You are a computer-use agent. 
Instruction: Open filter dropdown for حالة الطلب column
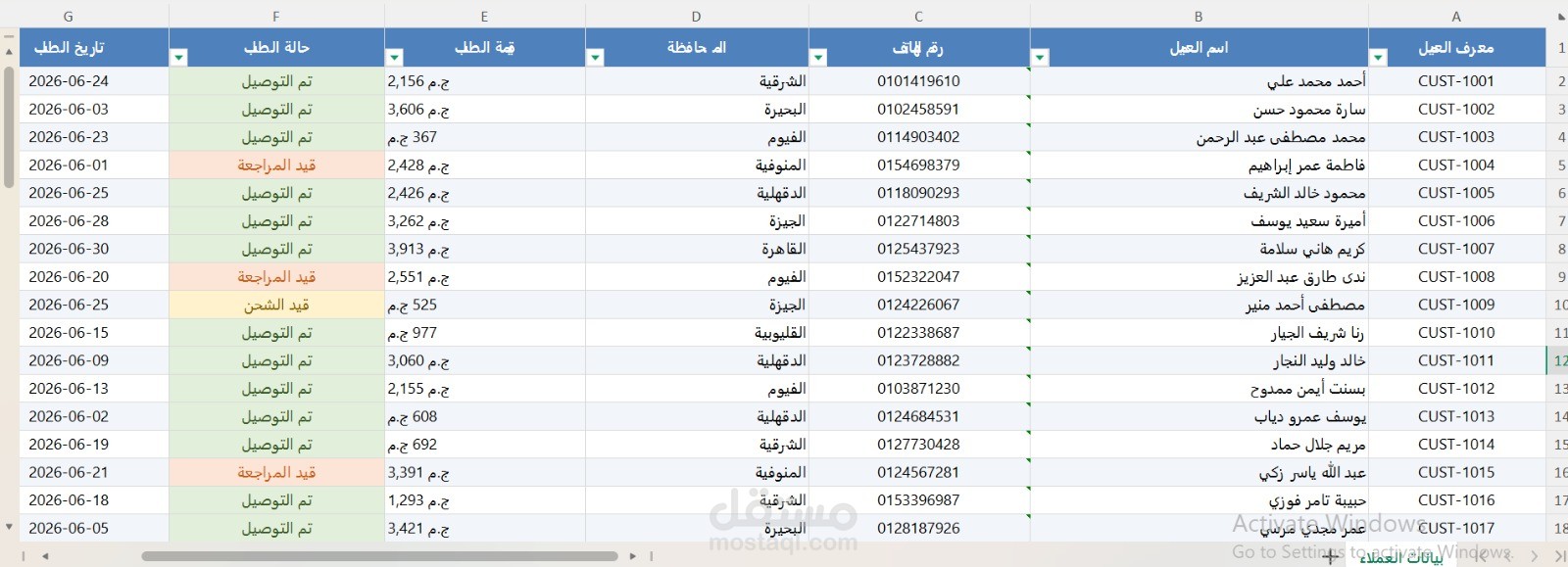(x=178, y=58)
